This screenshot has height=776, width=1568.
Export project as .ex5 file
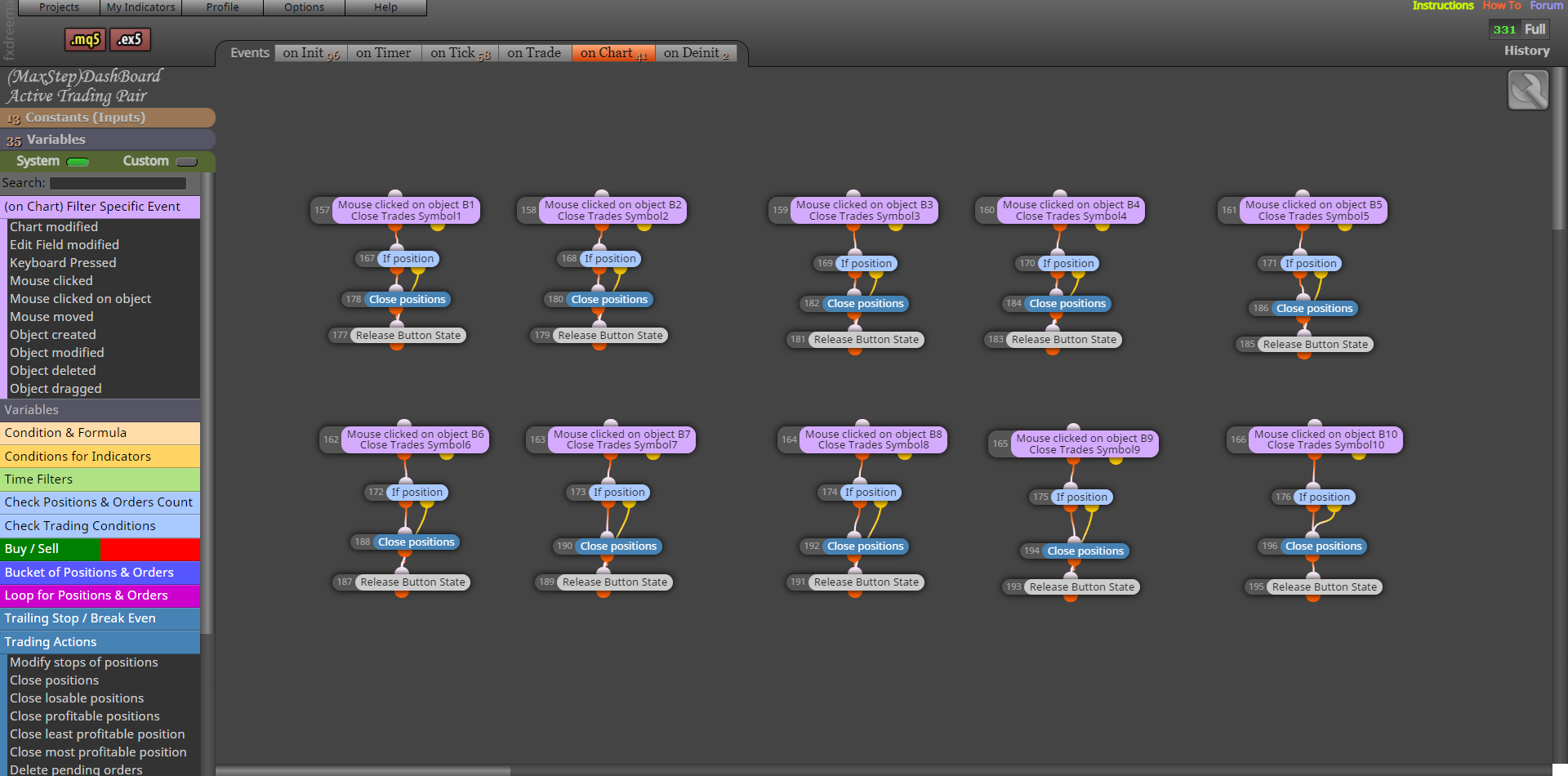click(x=130, y=39)
